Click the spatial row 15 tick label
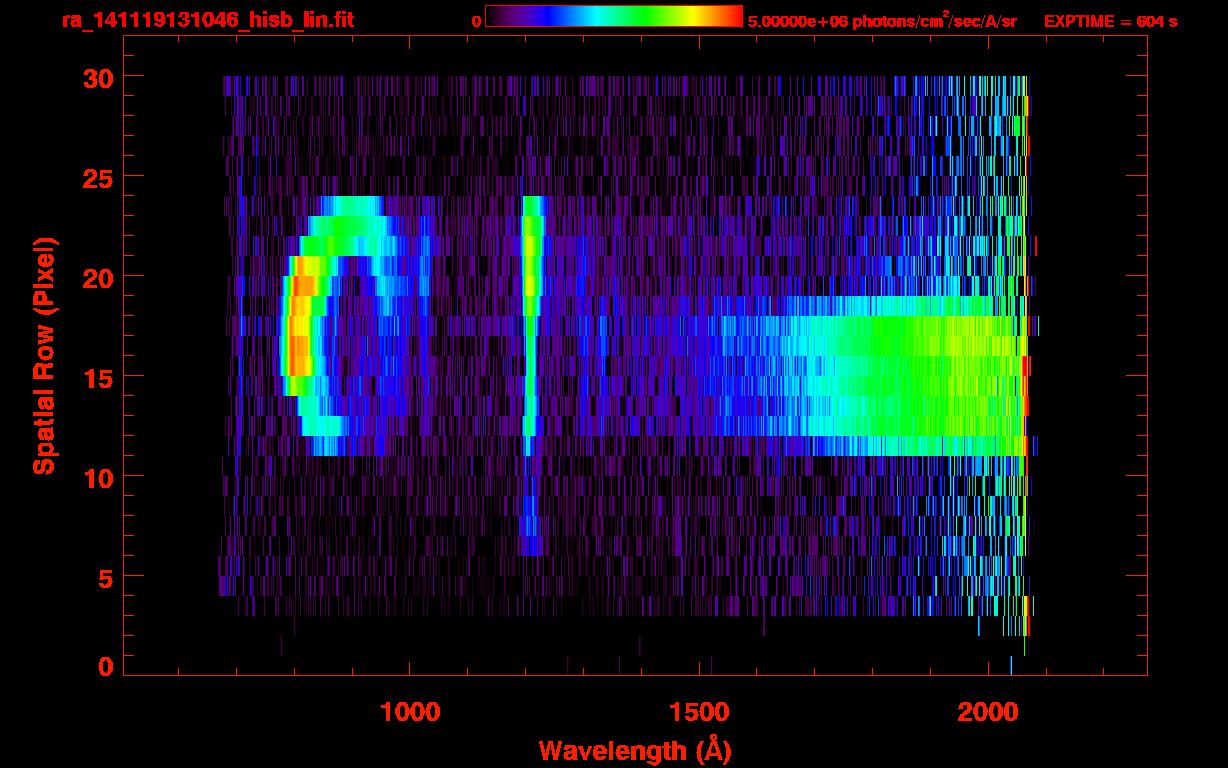This screenshot has width=1228, height=768. coord(97,377)
